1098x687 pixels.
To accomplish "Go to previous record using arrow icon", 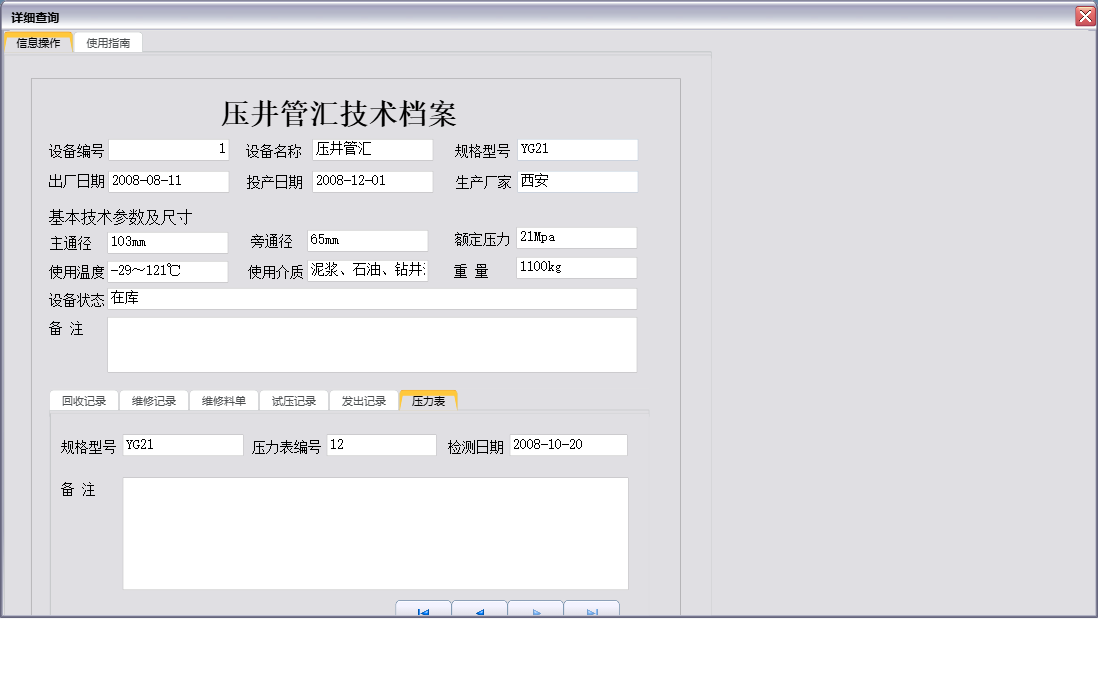I will pos(479,609).
